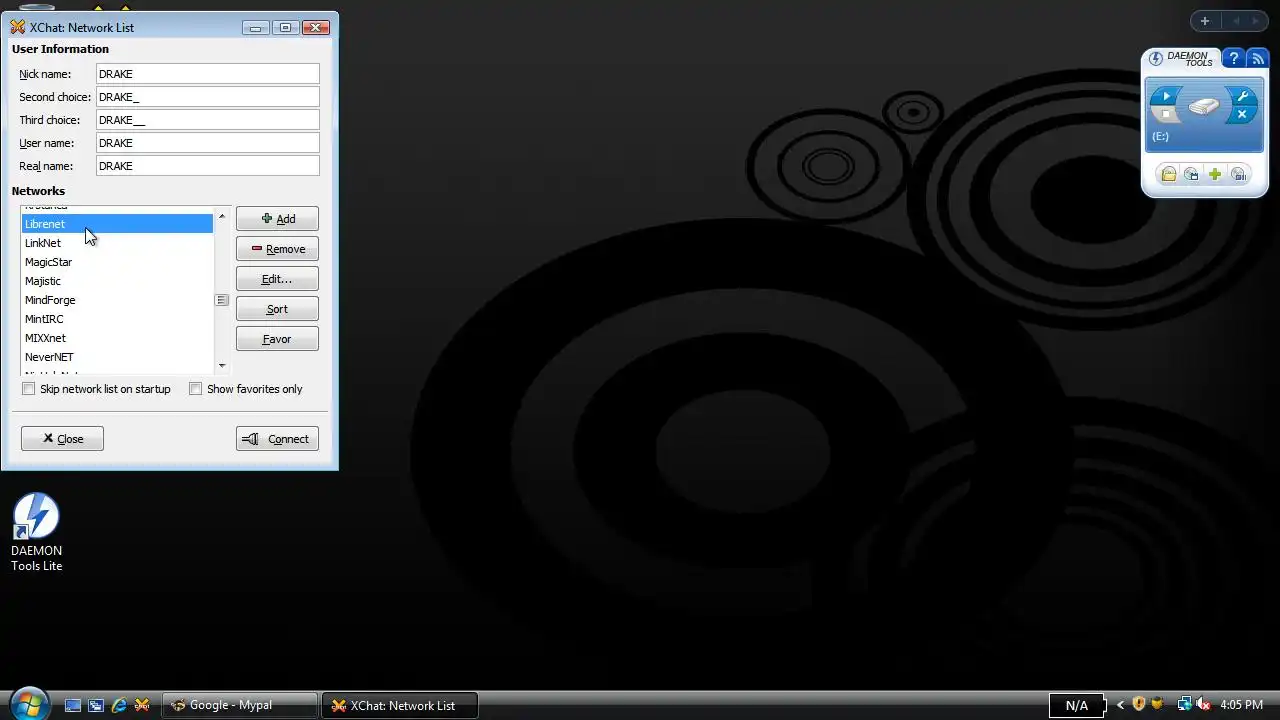Select LinkNet in the networks list
Image resolution: width=1280 pixels, height=720 pixels.
click(117, 243)
